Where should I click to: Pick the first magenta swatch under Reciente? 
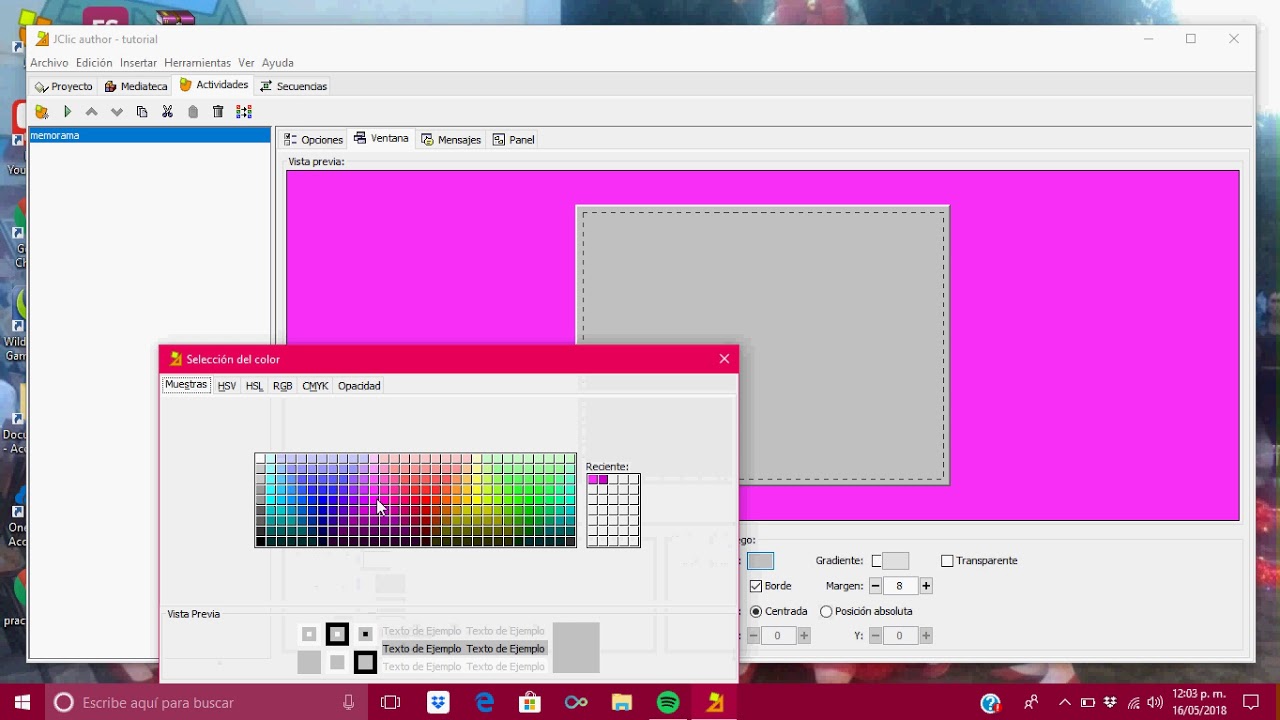tap(593, 480)
